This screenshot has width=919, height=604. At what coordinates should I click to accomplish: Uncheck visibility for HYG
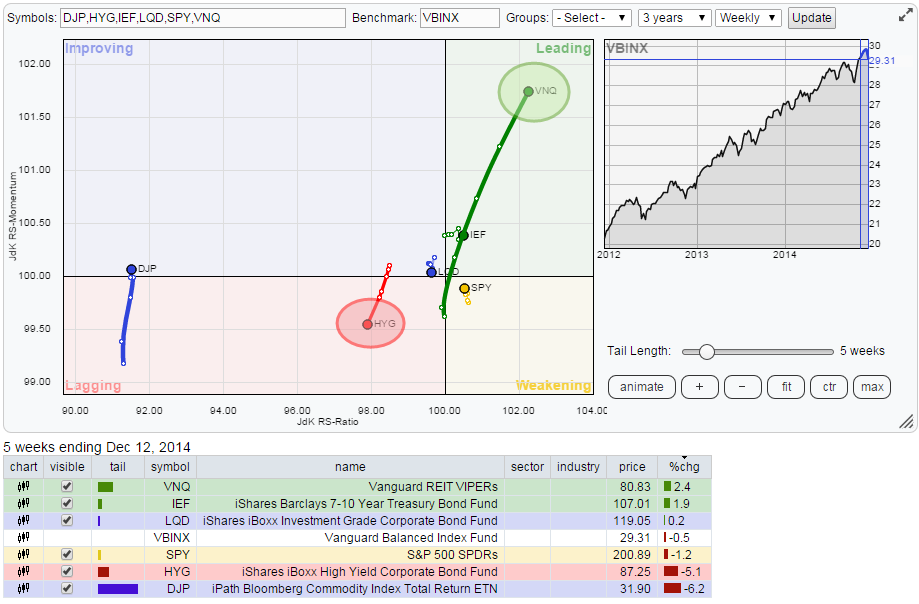[67, 571]
